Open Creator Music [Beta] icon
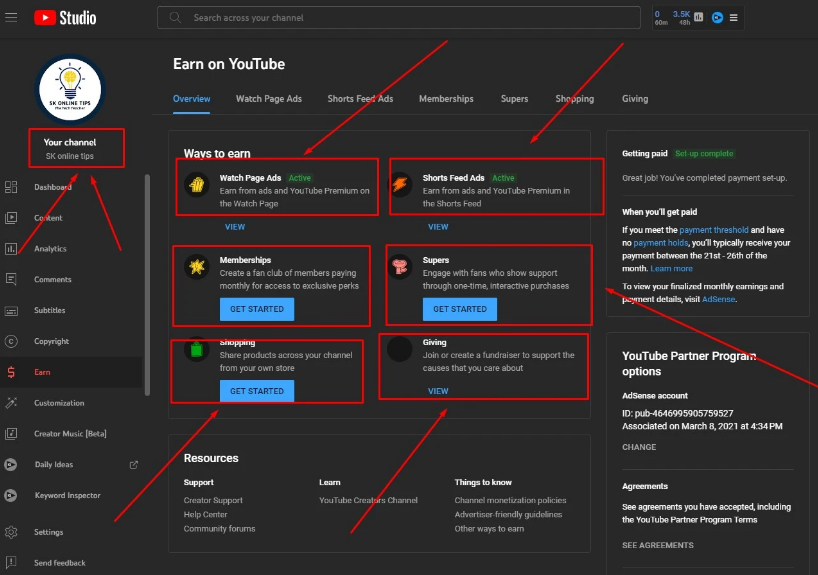 tap(12, 433)
